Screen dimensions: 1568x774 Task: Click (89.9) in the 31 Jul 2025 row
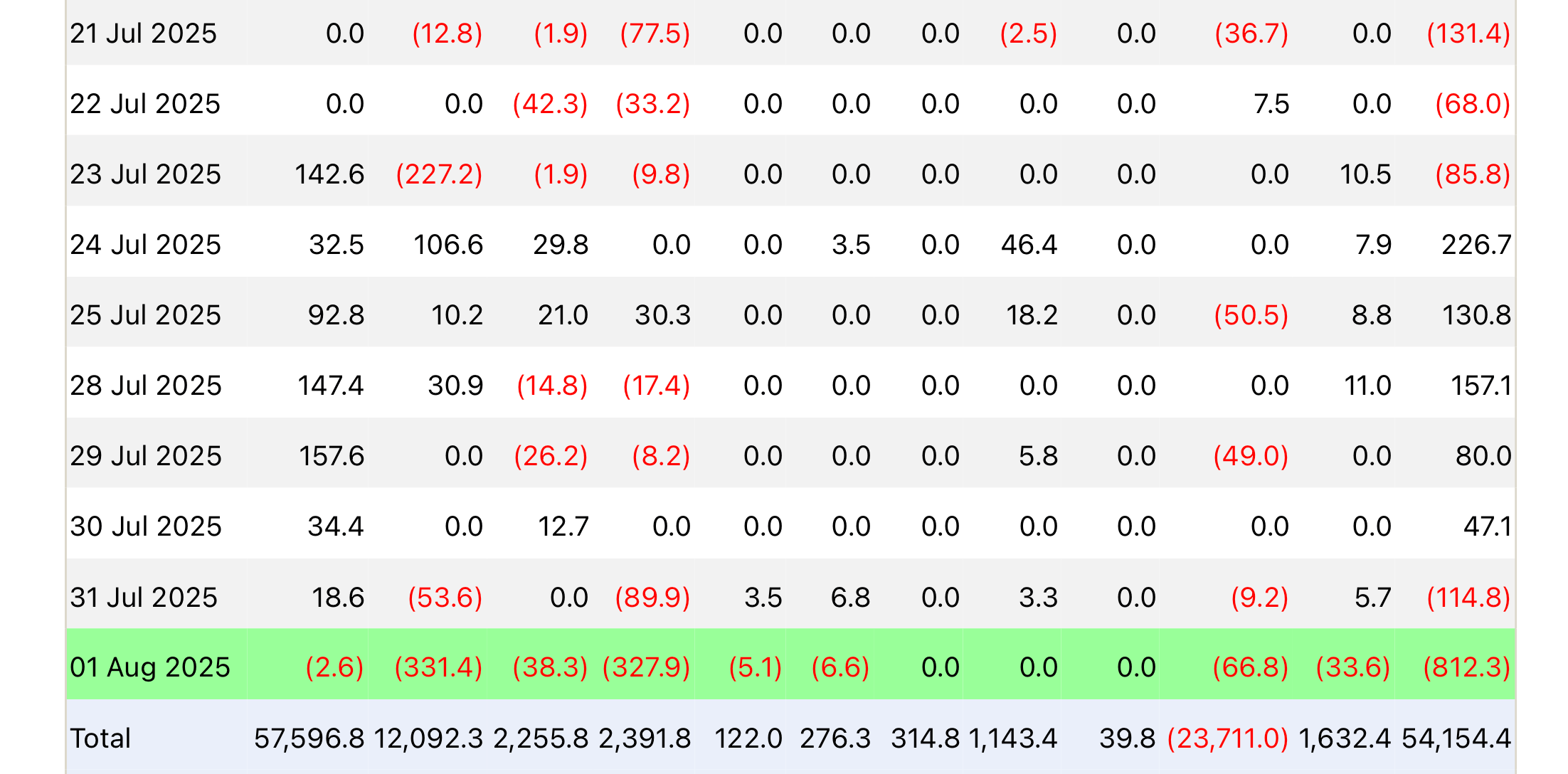click(653, 598)
